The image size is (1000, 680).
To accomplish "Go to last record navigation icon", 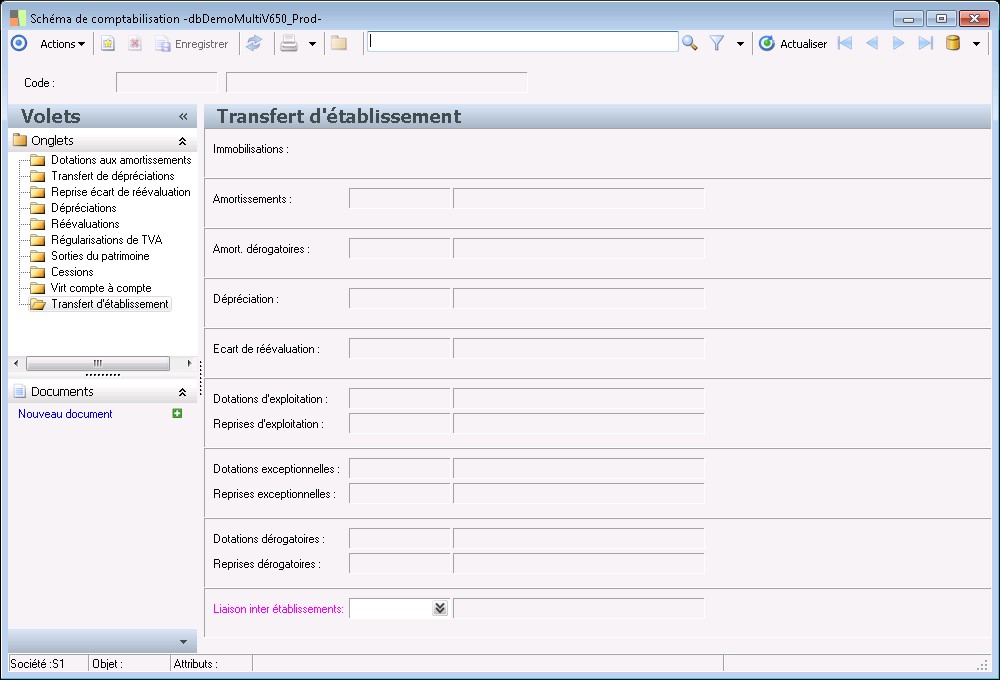I will coord(925,43).
